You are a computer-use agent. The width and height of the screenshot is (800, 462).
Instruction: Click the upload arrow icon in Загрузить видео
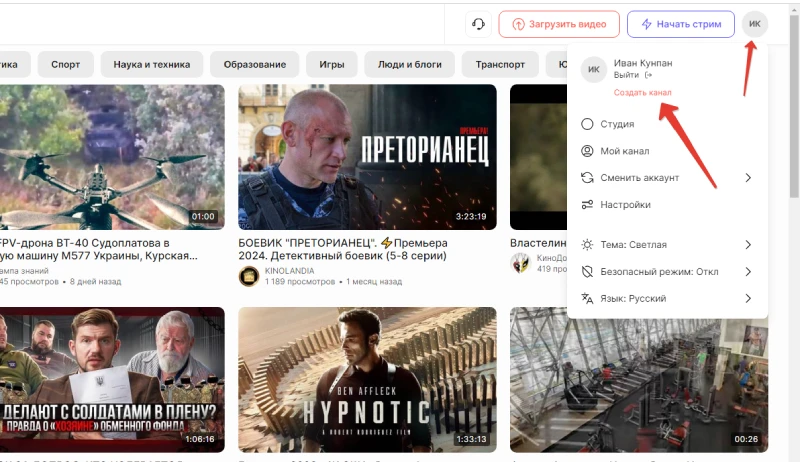[x=518, y=24]
